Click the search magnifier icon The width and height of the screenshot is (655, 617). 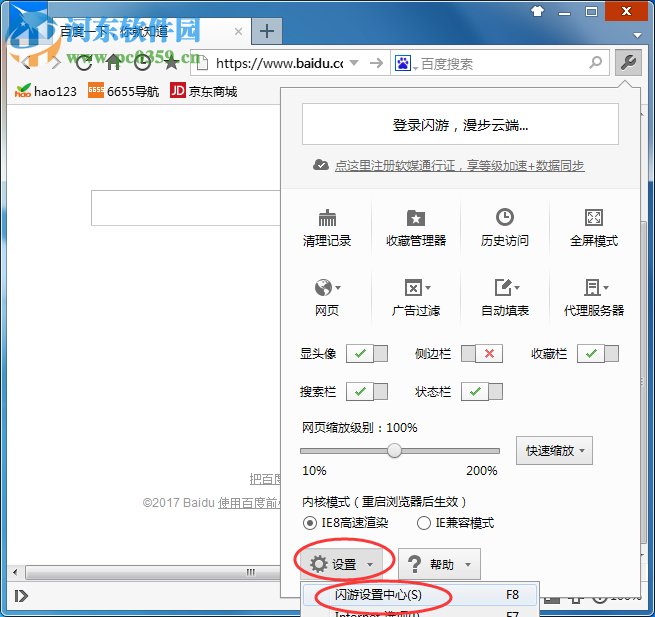point(596,63)
